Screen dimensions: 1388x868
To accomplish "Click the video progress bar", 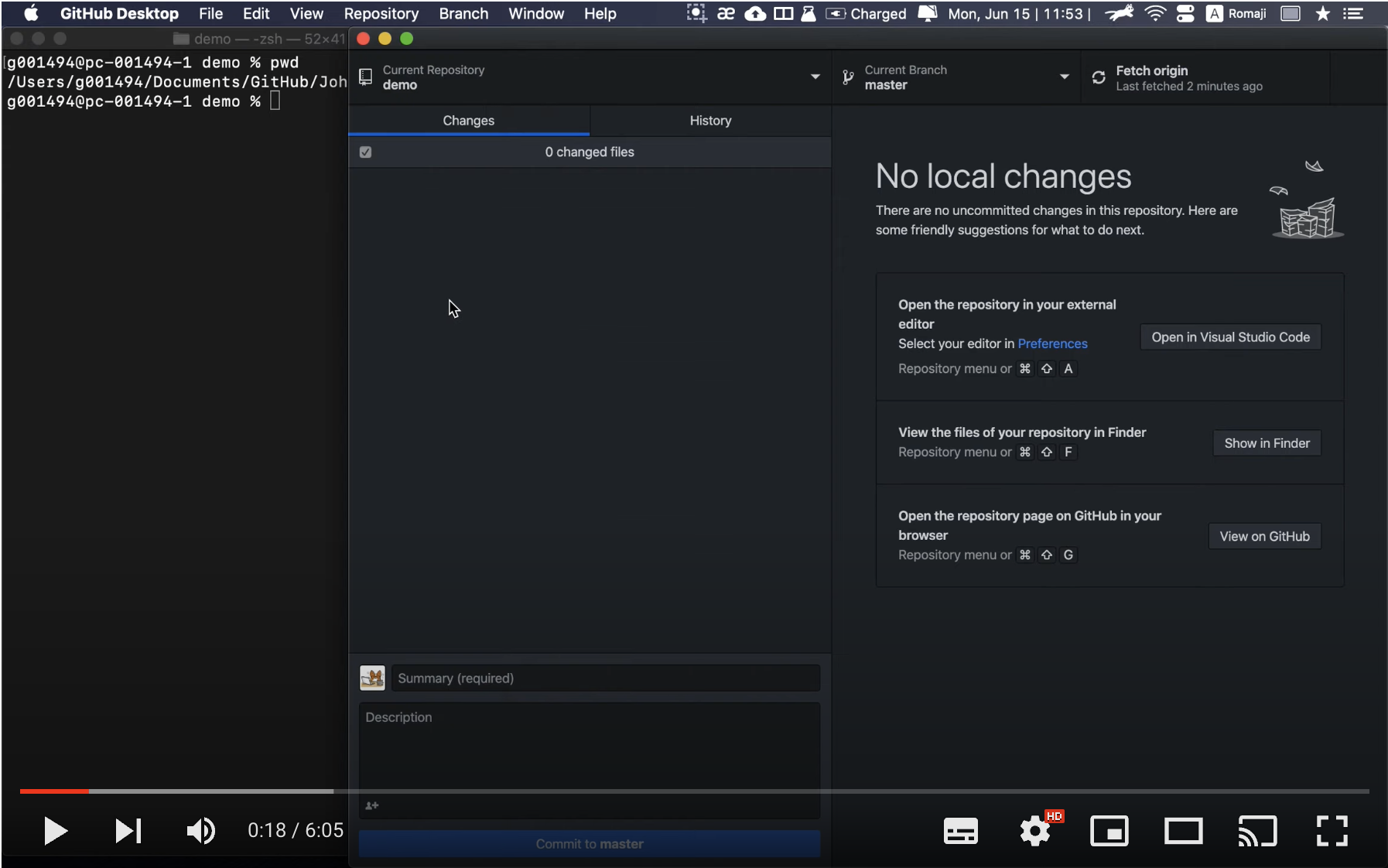I will click(694, 791).
